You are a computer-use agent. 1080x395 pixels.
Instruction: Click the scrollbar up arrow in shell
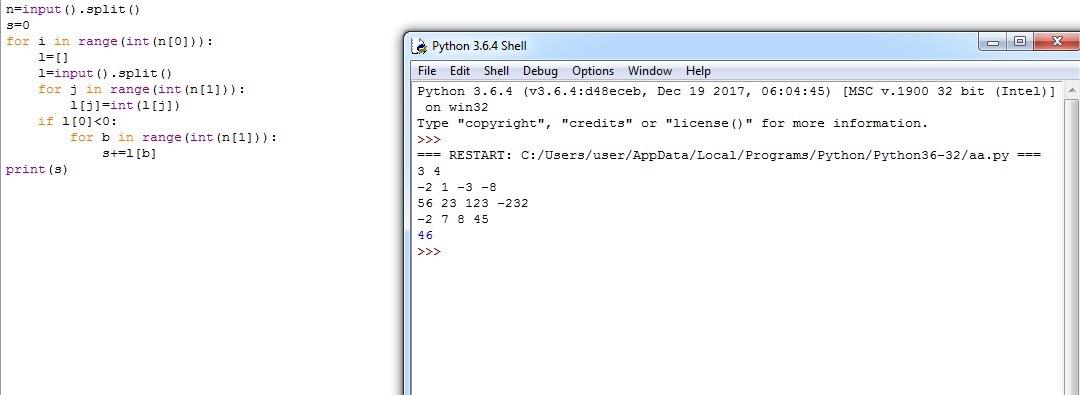coord(1071,90)
